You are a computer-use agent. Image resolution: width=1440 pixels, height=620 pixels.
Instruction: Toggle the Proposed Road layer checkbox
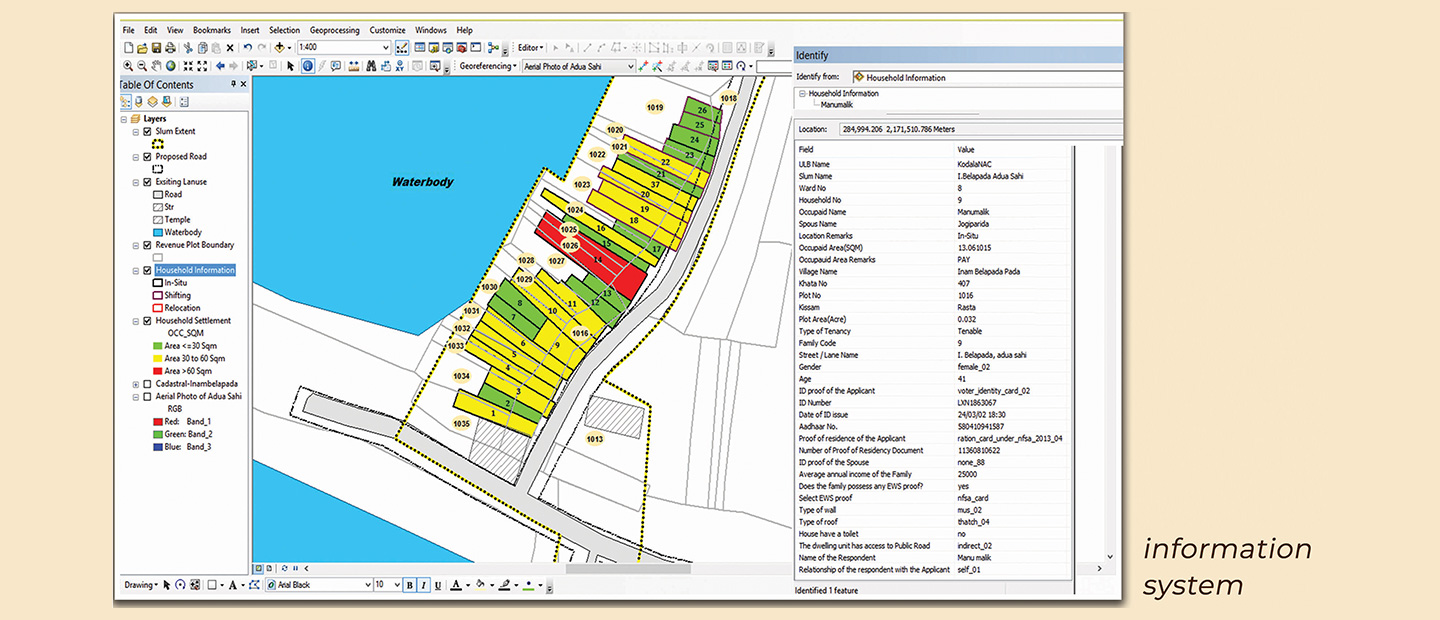pyautogui.click(x=148, y=157)
